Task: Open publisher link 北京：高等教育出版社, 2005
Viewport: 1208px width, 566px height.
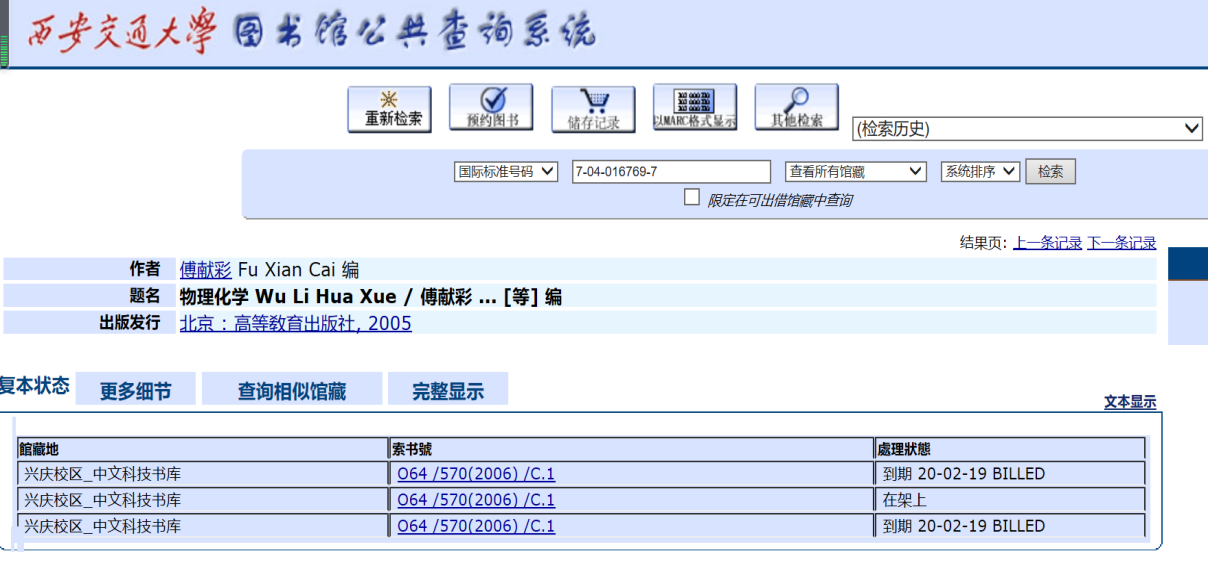Action: (x=295, y=323)
